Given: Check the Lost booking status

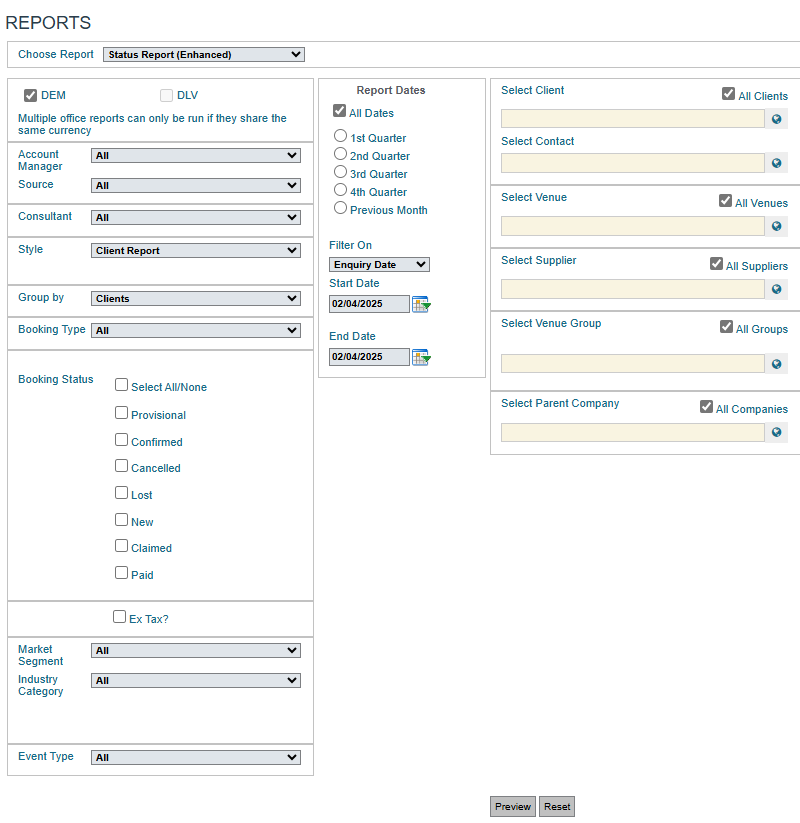Looking at the screenshot, I should pyautogui.click(x=121, y=492).
